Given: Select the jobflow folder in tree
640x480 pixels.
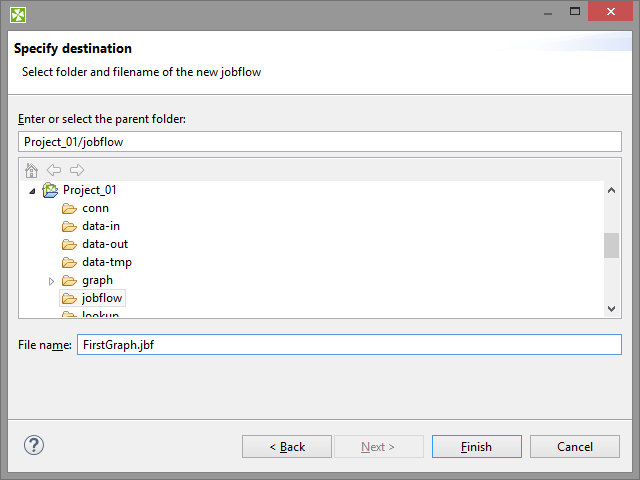Looking at the screenshot, I should [102, 298].
